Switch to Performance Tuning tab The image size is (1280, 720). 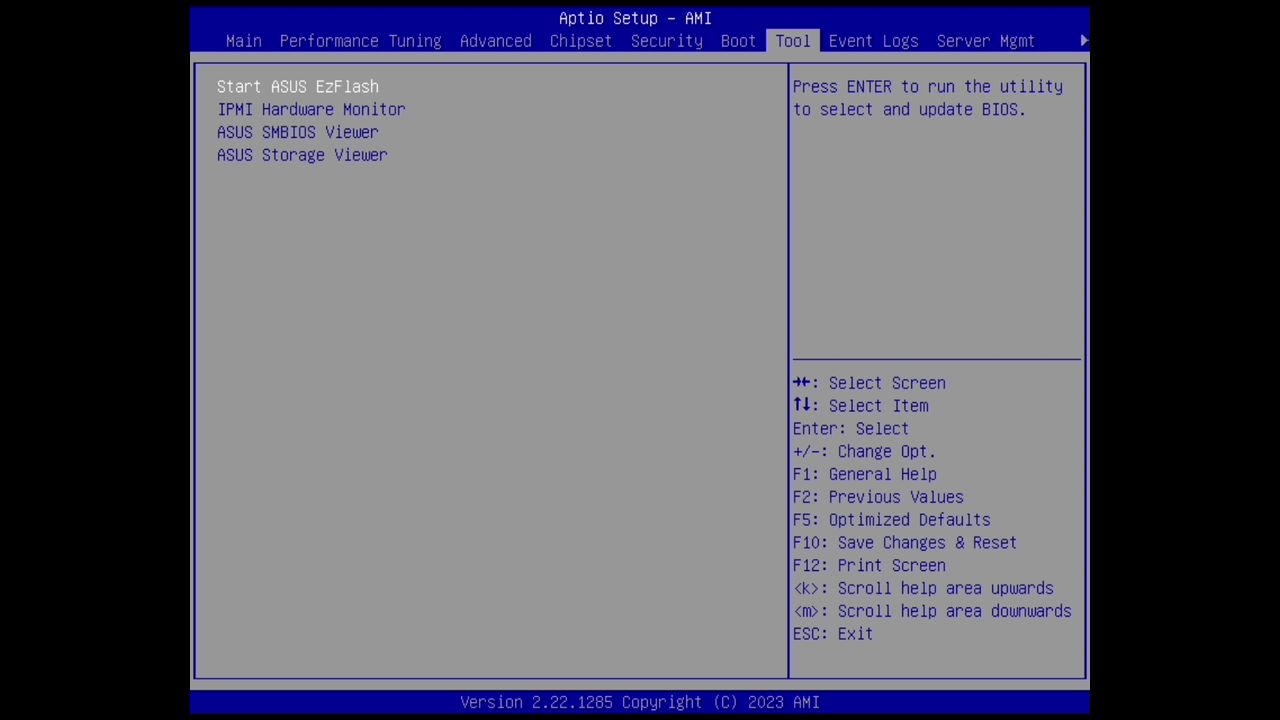(360, 41)
